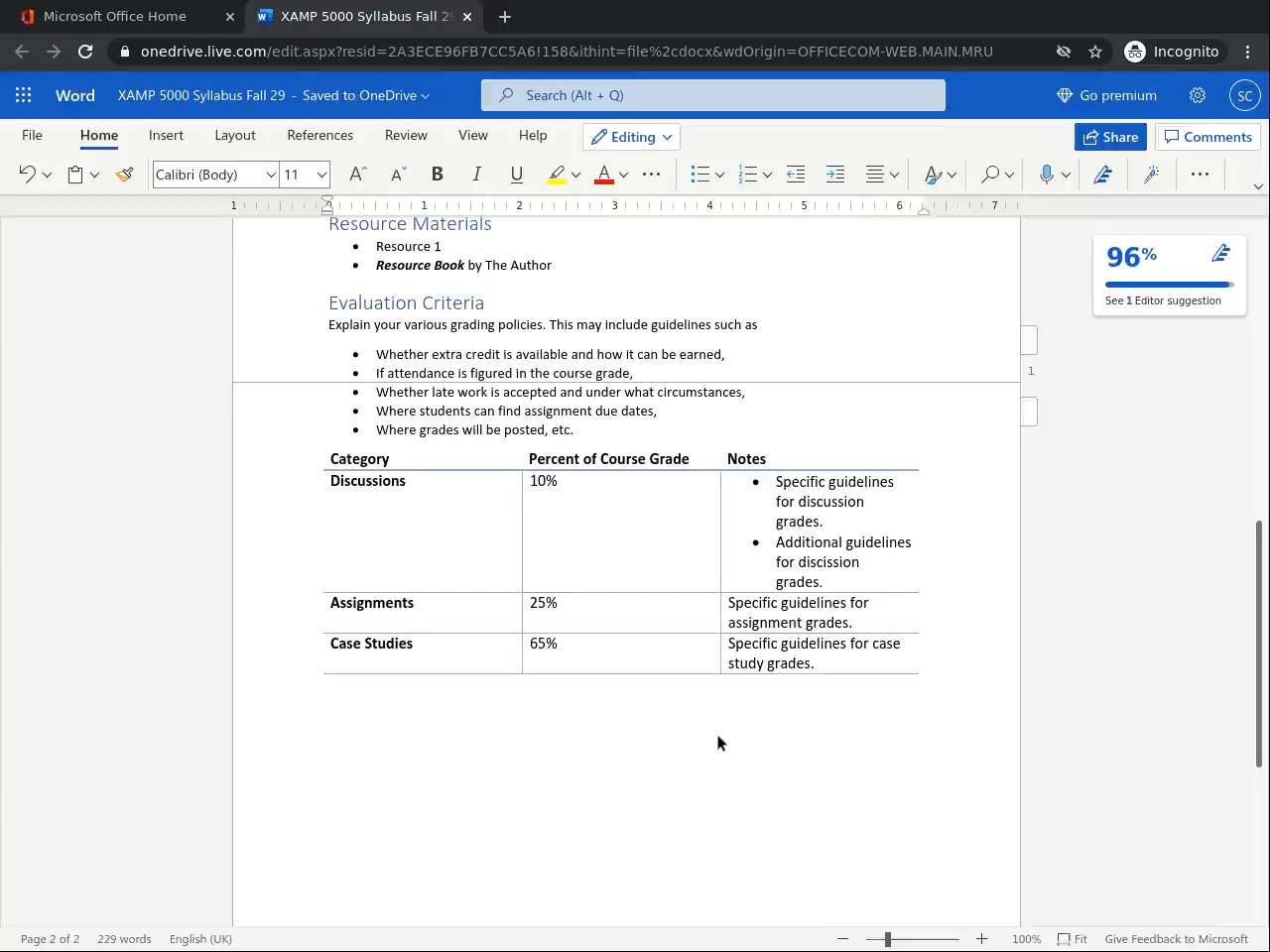Image resolution: width=1270 pixels, height=952 pixels.
Task: Open the Dictate microphone tool
Action: click(1046, 175)
